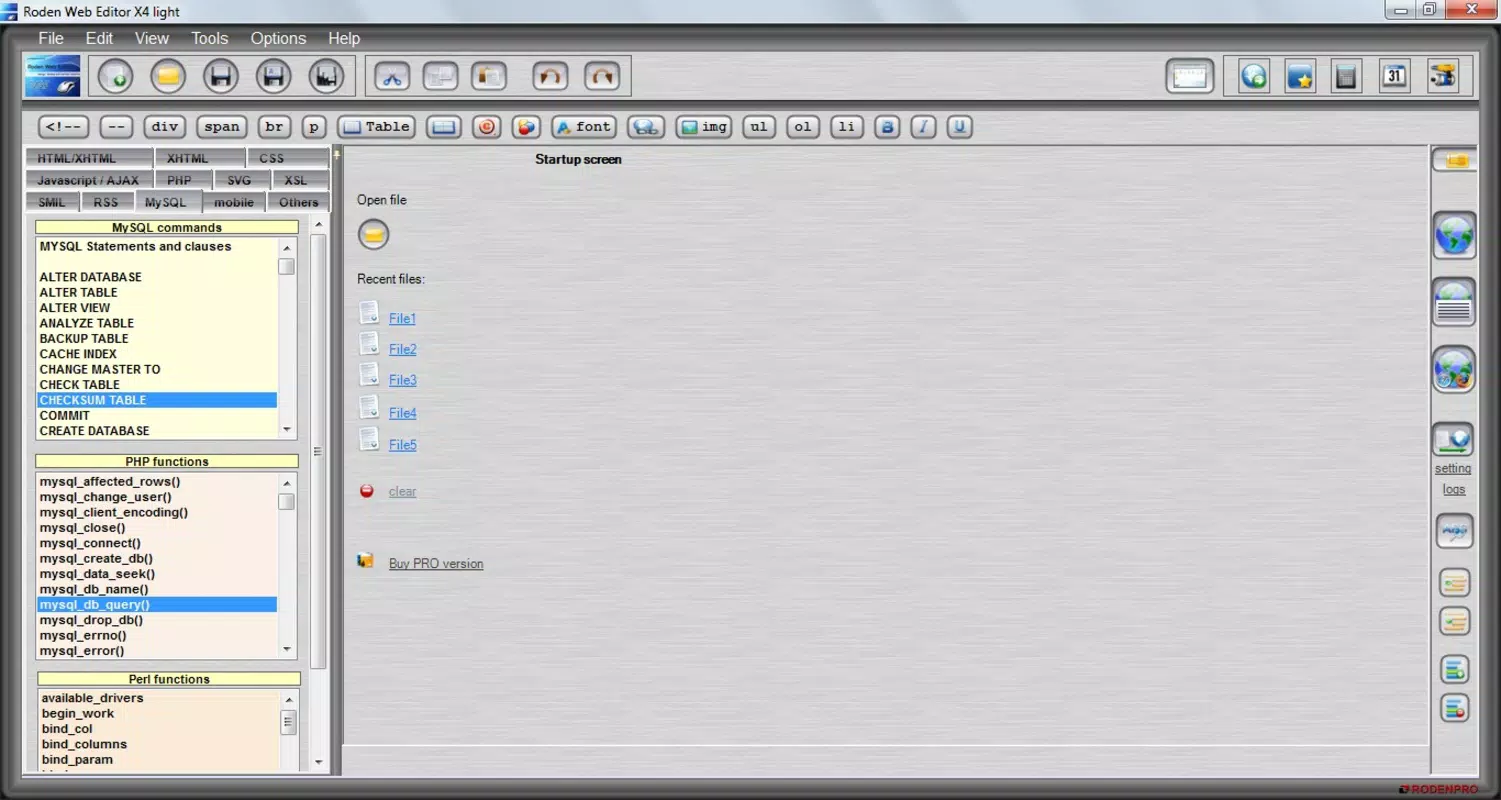1501x800 pixels.
Task: Click up arrow of PHP functions scrollbar
Action: [287, 481]
